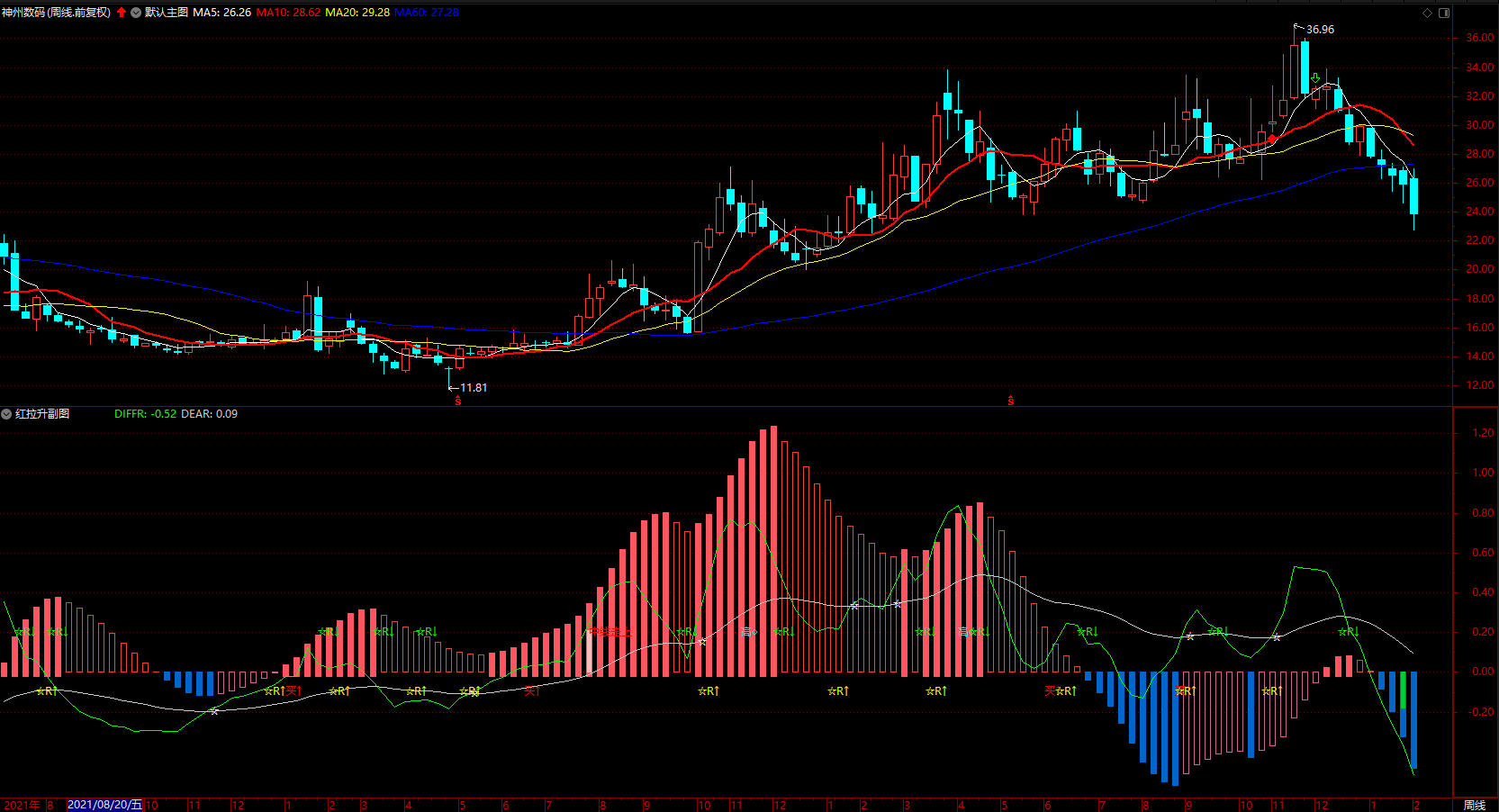Click the highlighted date 2021/08/20/五
Screen dimensions: 1499x812
105,805
